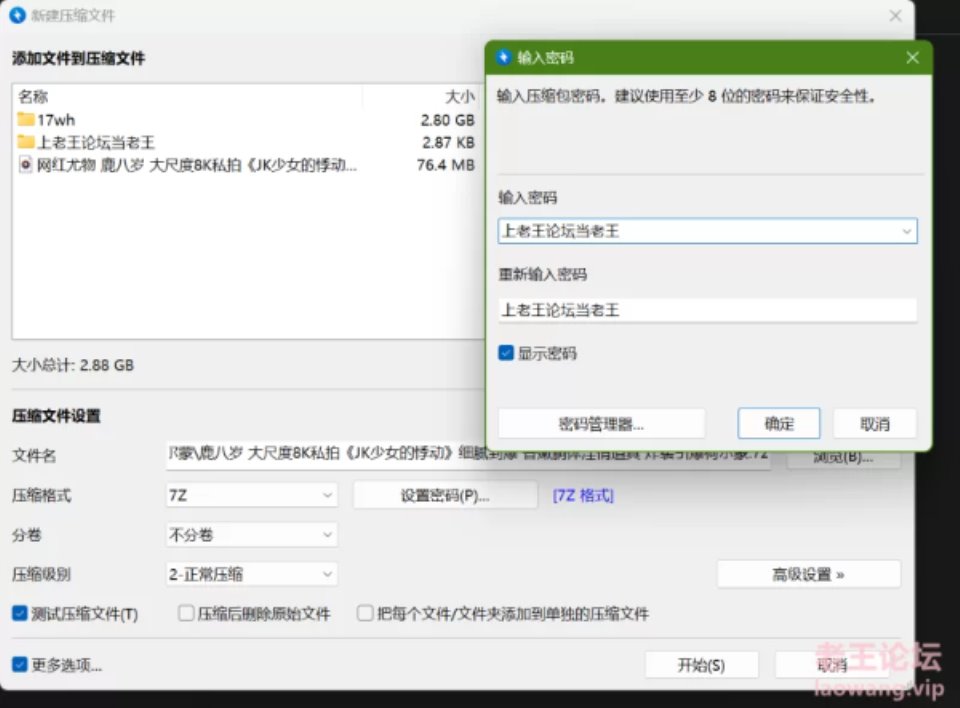The image size is (960, 708).
Task: Toggle the 更多选项 checkbox
Action: click(20, 664)
